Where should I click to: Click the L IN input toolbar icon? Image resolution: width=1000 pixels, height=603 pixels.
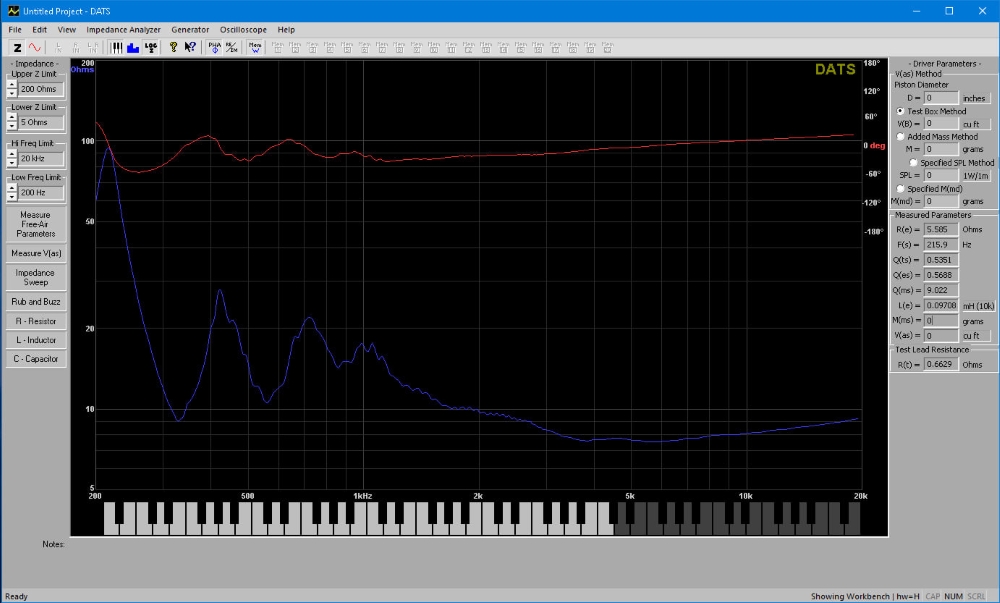(58, 47)
